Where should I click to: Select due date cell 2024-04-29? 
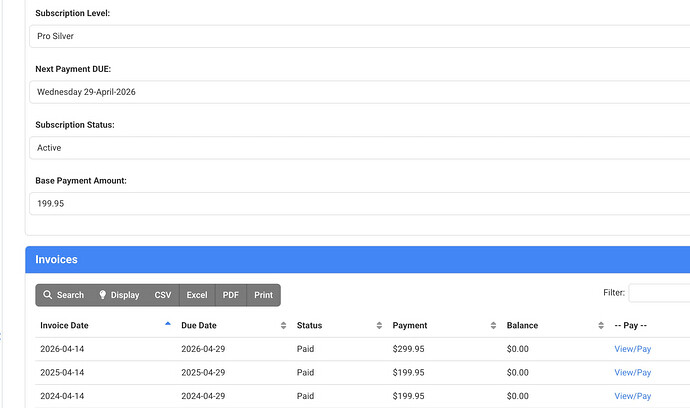[203, 396]
